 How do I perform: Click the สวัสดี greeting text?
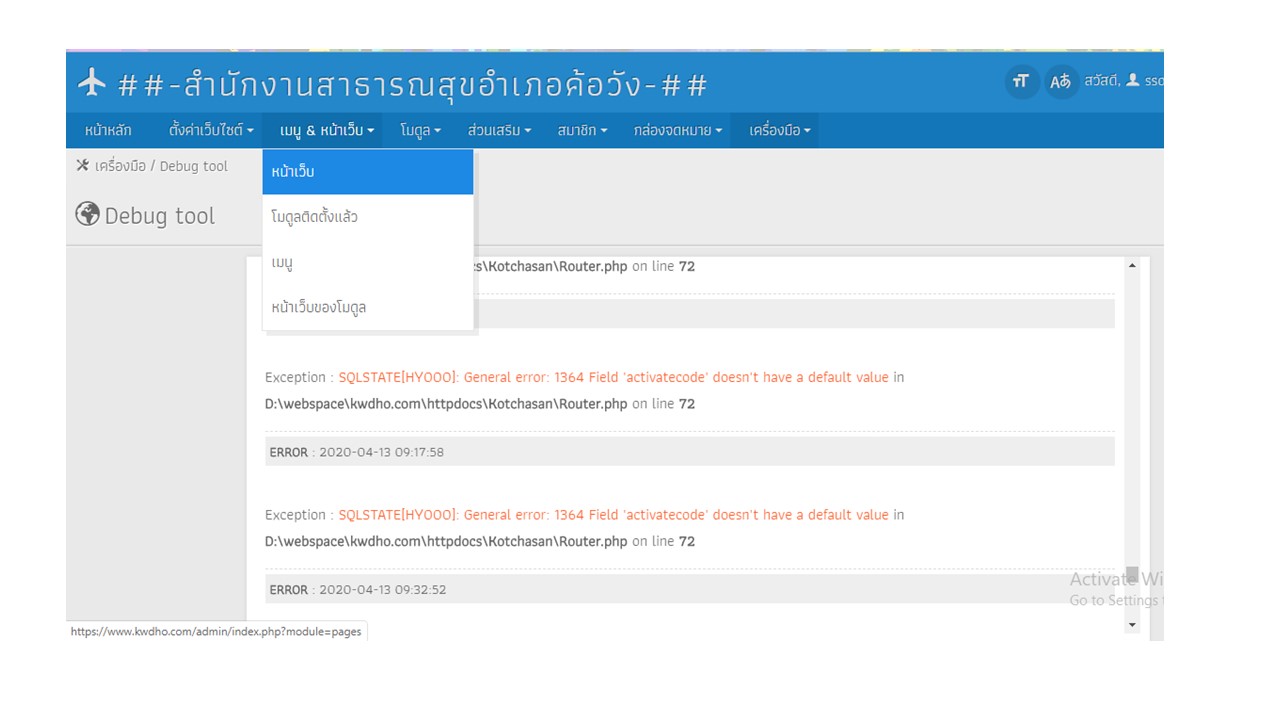click(1101, 81)
